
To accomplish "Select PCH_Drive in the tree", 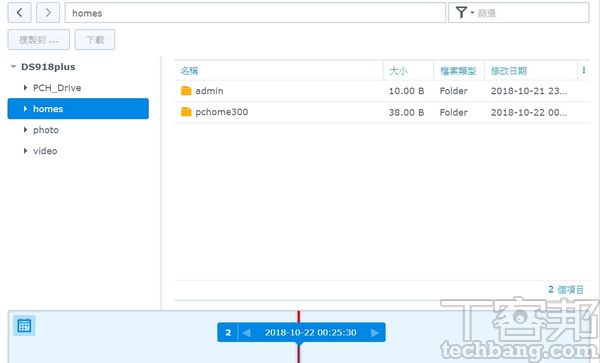I will tap(57, 88).
